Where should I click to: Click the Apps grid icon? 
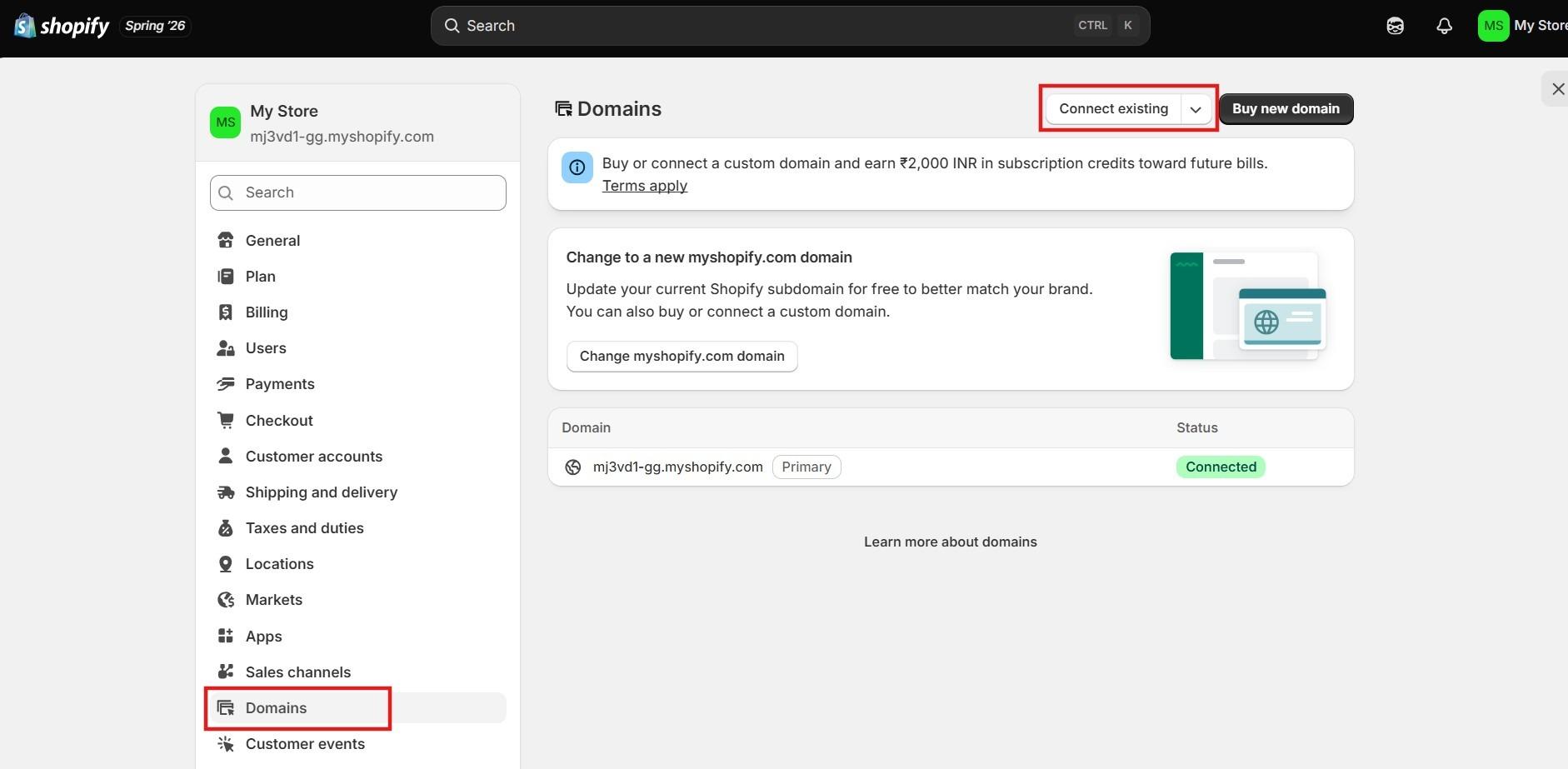coord(225,637)
